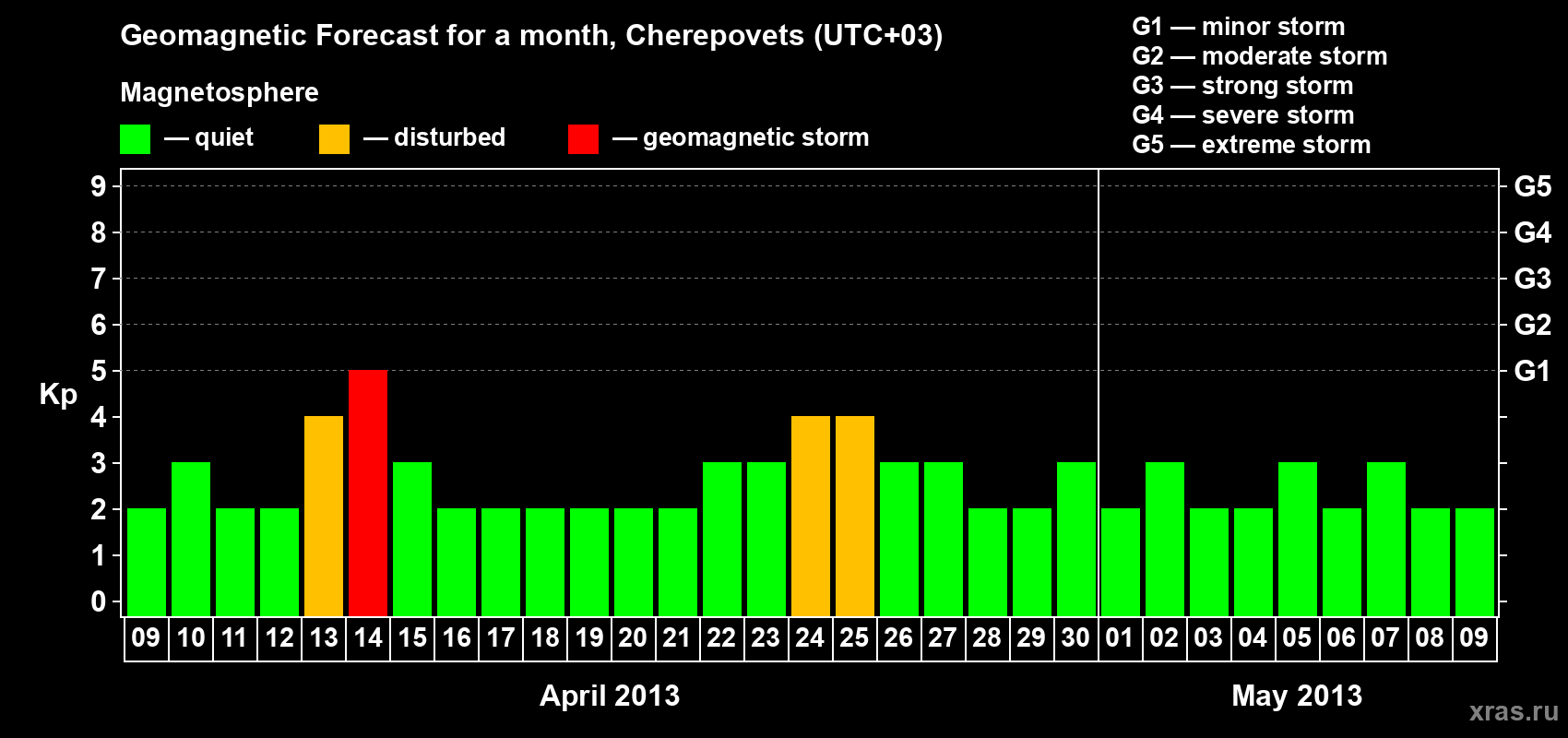Click date cell '05' in May
This screenshot has width=1568, height=738.
[1298, 638]
